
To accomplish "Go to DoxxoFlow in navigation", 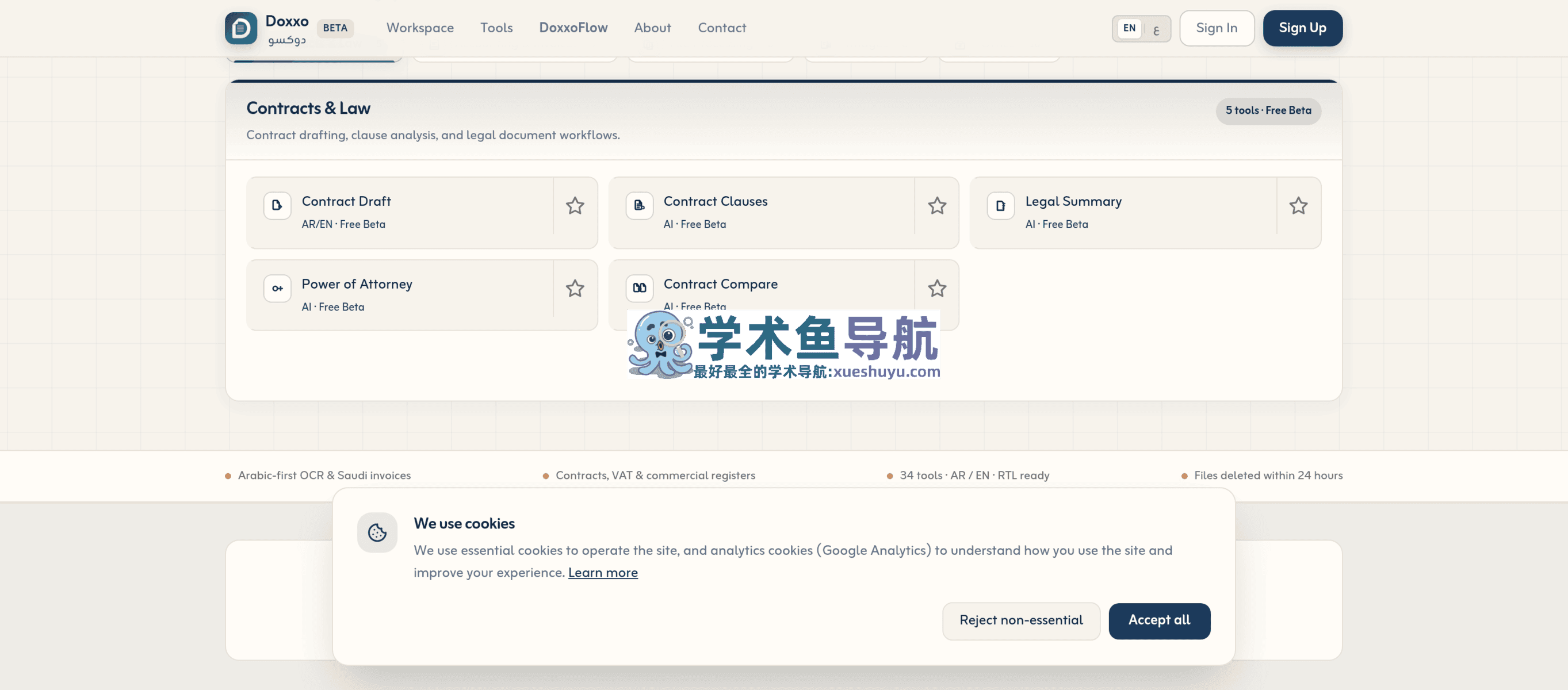I will coord(573,28).
